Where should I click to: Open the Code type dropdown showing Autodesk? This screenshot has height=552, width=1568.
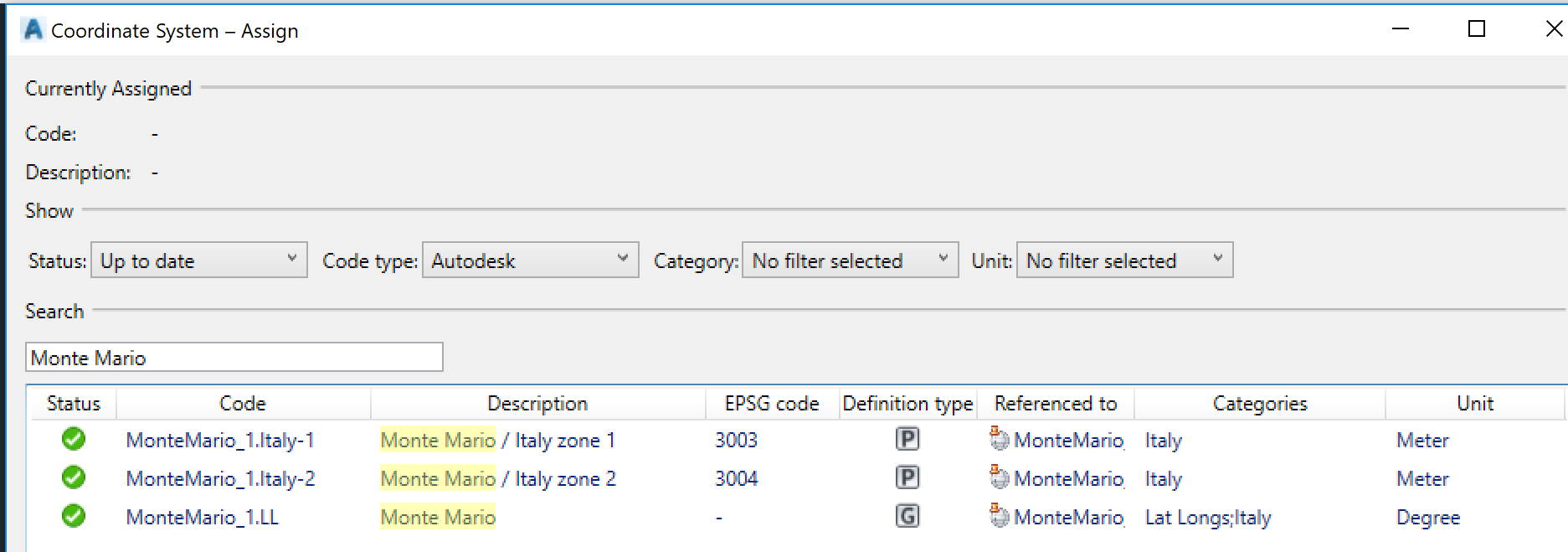(530, 261)
